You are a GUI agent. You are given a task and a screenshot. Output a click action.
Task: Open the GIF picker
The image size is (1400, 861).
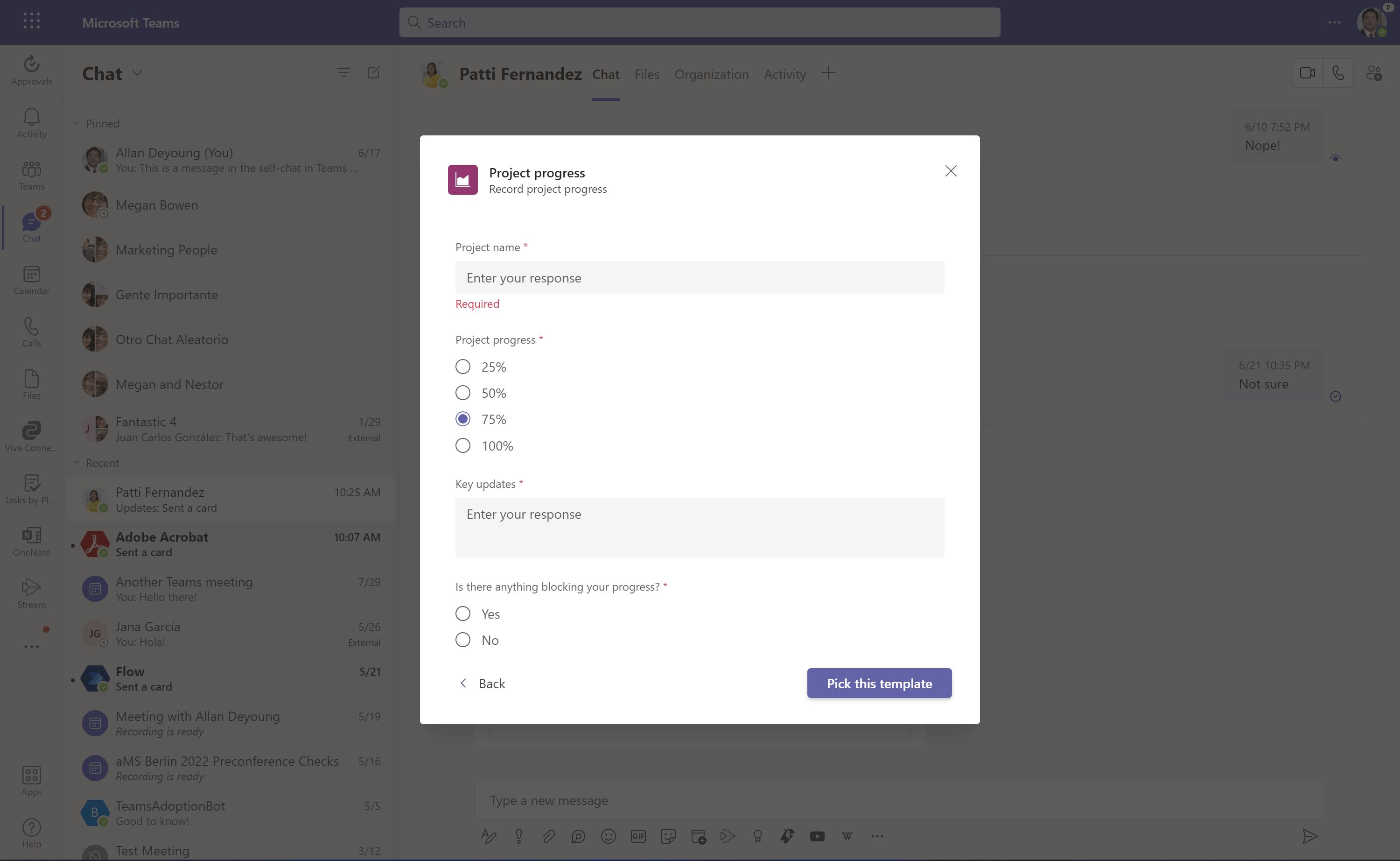(x=638, y=836)
